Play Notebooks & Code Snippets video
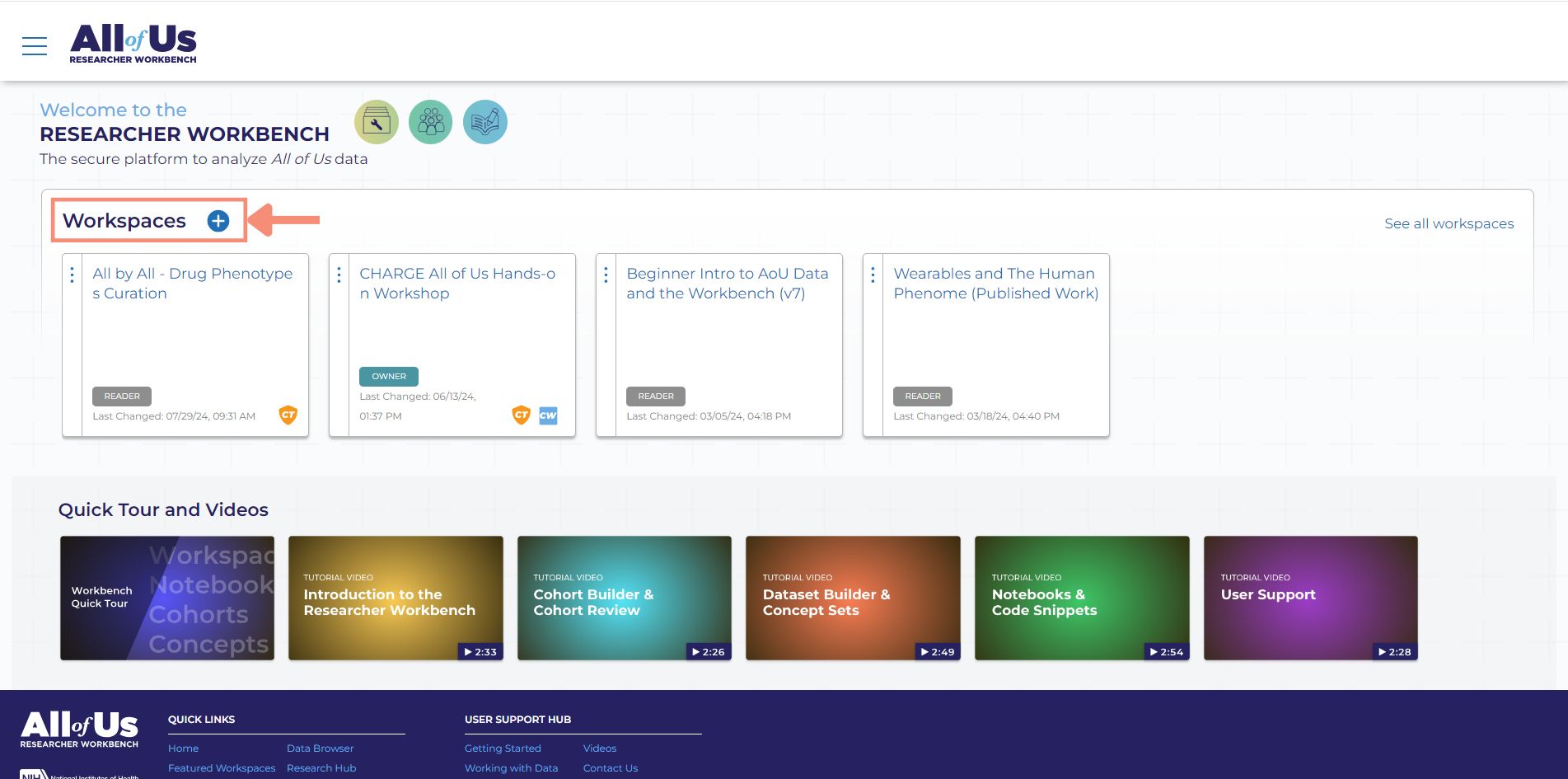 pos(1082,598)
